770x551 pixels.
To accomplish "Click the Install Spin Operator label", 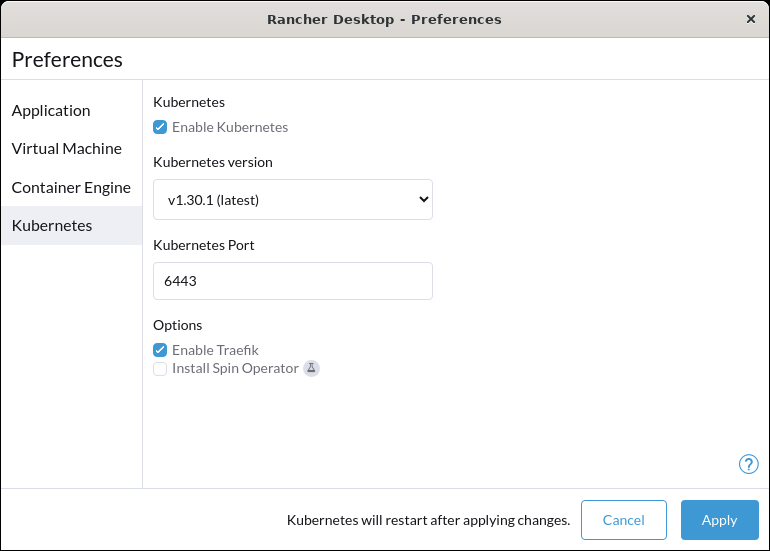I will [x=235, y=368].
